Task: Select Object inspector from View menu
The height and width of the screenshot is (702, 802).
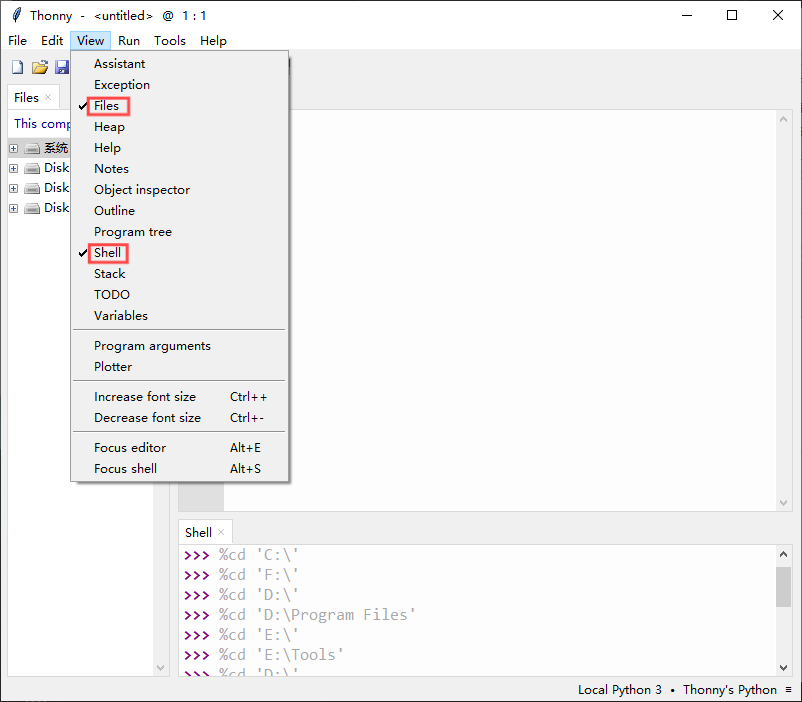Action: (x=142, y=190)
